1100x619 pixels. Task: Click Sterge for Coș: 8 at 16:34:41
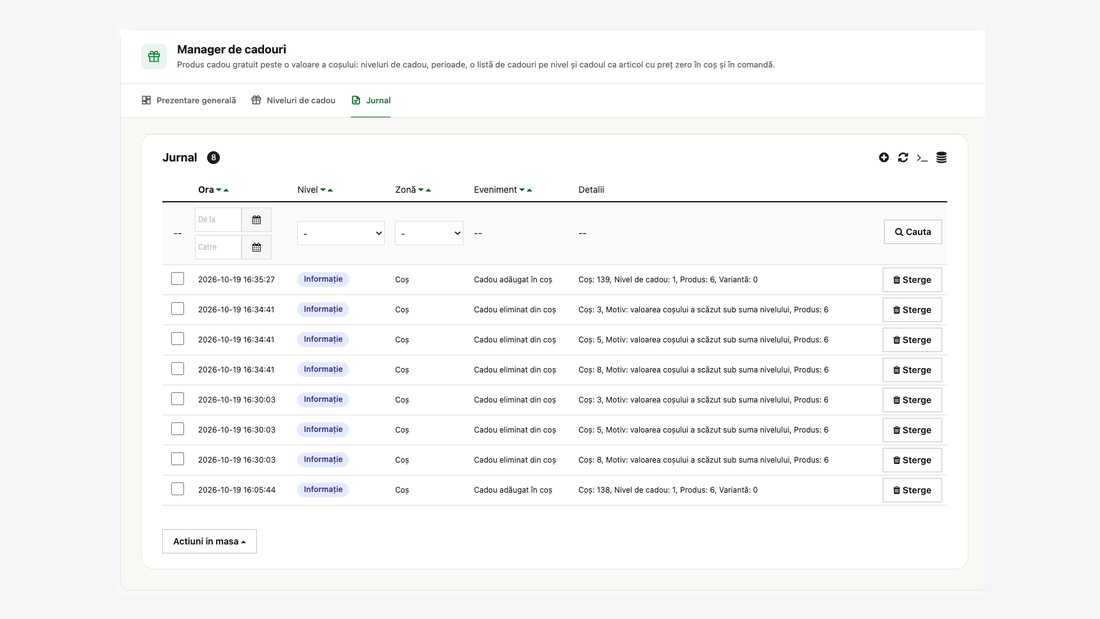[x=912, y=370]
